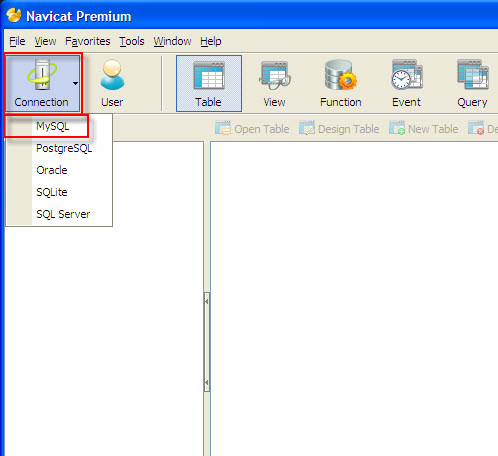Open the View objects icon with glasses
The height and width of the screenshot is (456, 498).
click(x=274, y=75)
